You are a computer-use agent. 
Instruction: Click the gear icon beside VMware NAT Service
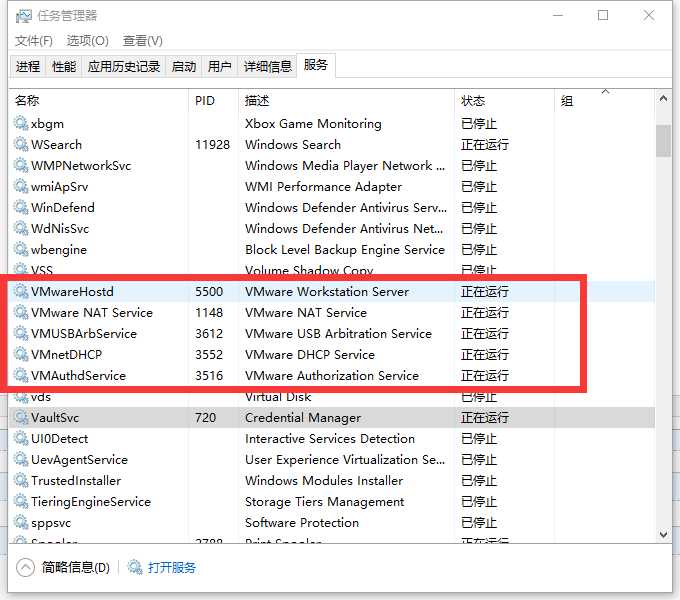[21, 312]
